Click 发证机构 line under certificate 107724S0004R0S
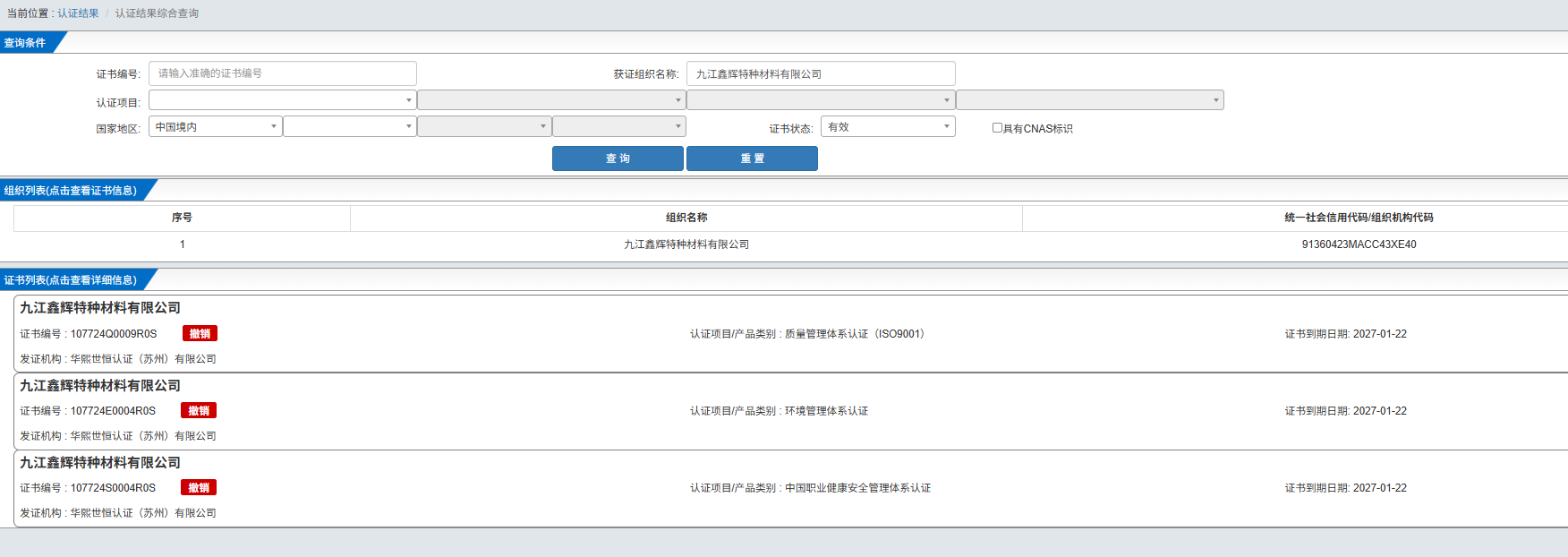The image size is (1568, 557). [118, 513]
